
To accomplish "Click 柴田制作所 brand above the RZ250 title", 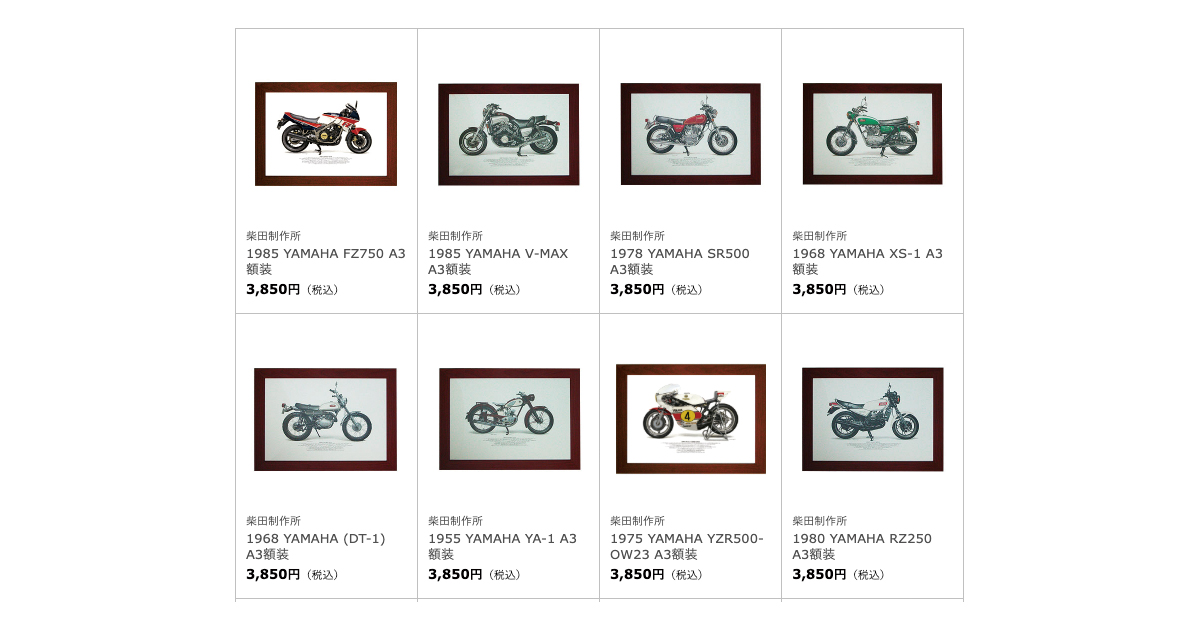I will (819, 521).
